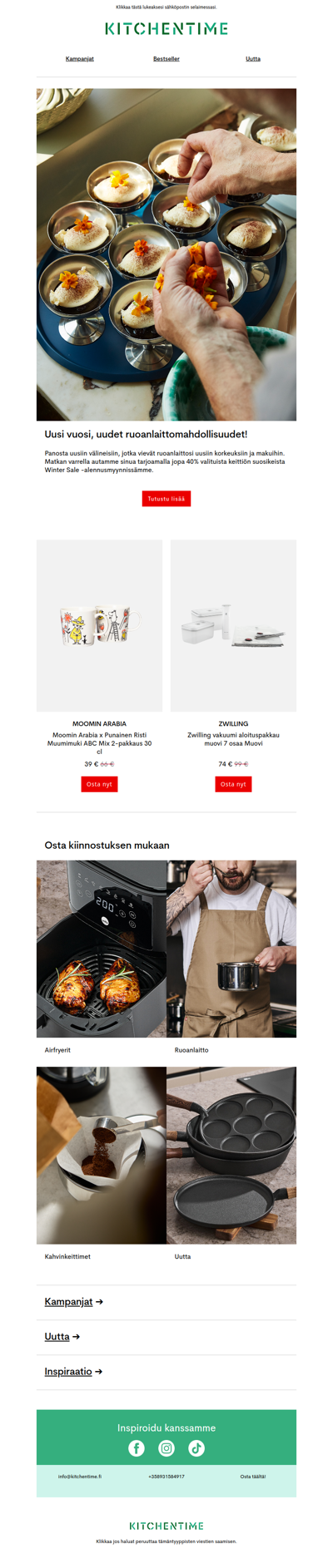
Task: Open the Uutta top navigation link
Action: [253, 59]
